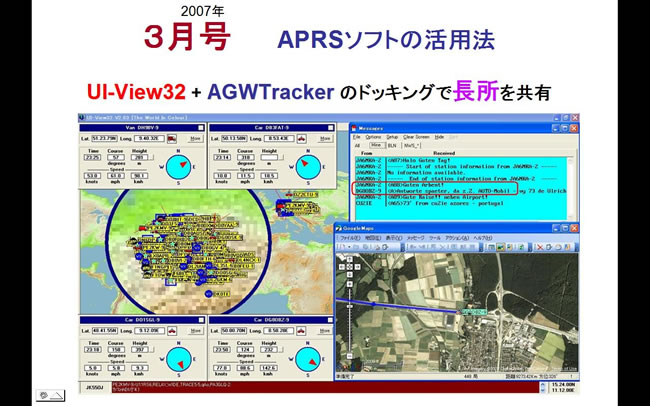Click the pan right arrow on the satellite map
Image resolution: width=650 pixels, height=406 pixels.
(x=357, y=267)
